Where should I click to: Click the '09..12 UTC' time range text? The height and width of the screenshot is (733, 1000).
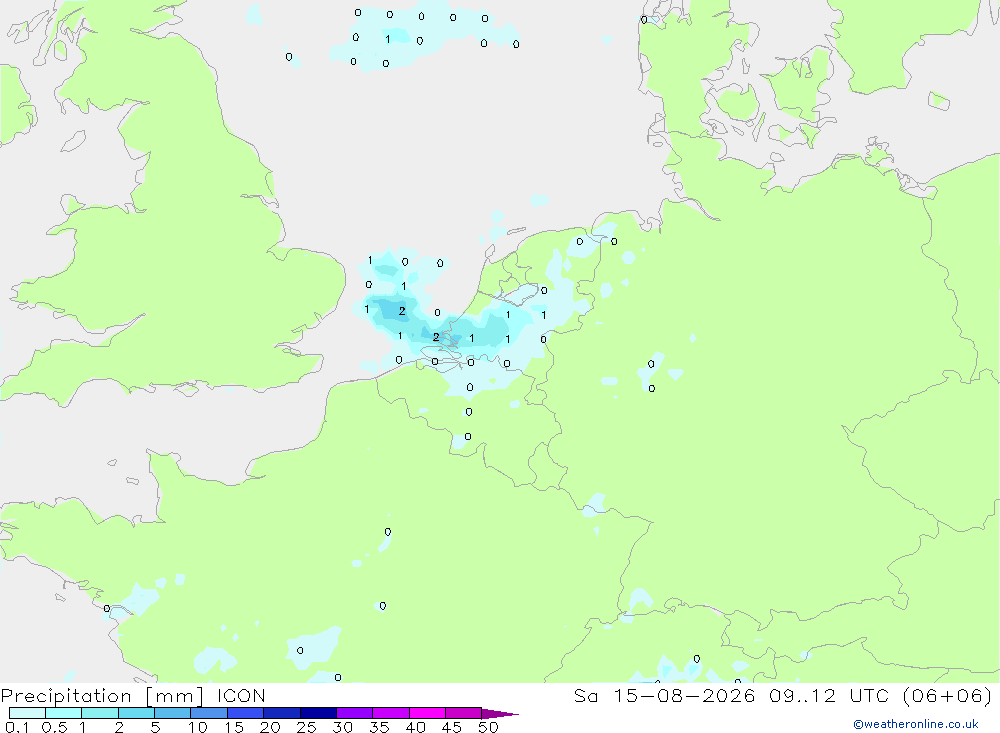click(829, 696)
